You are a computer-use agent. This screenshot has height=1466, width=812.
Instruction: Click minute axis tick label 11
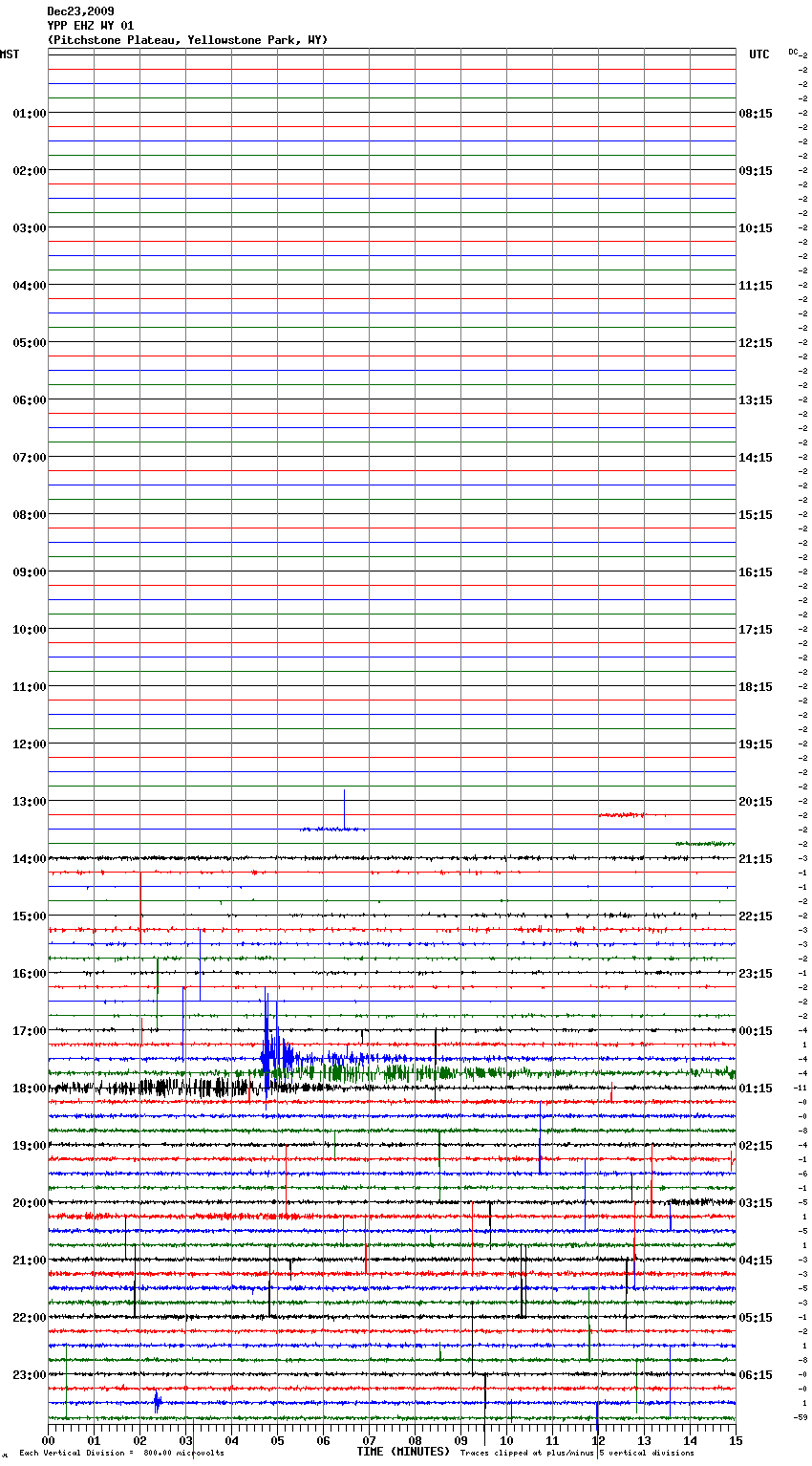point(552,1440)
